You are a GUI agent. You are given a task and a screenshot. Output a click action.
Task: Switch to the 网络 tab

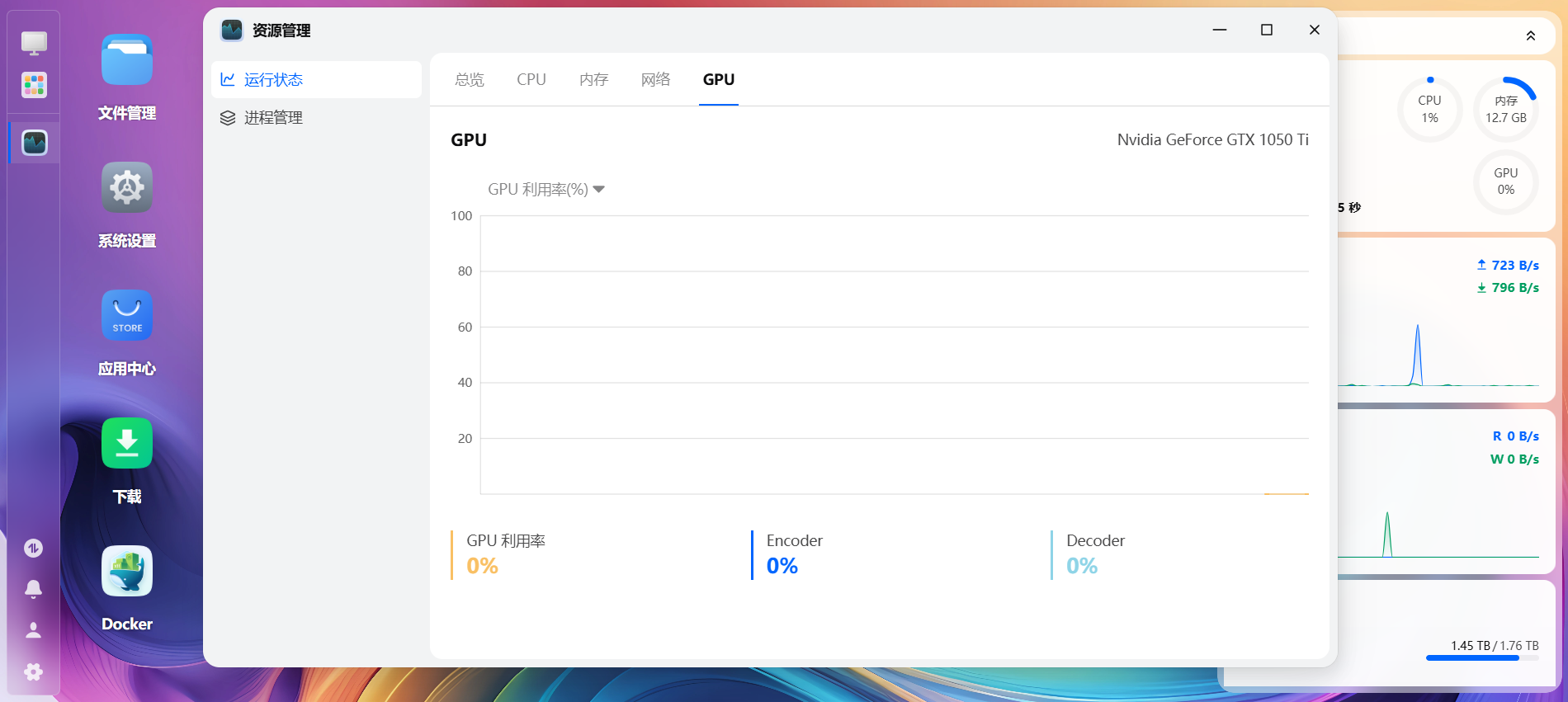pyautogui.click(x=655, y=79)
